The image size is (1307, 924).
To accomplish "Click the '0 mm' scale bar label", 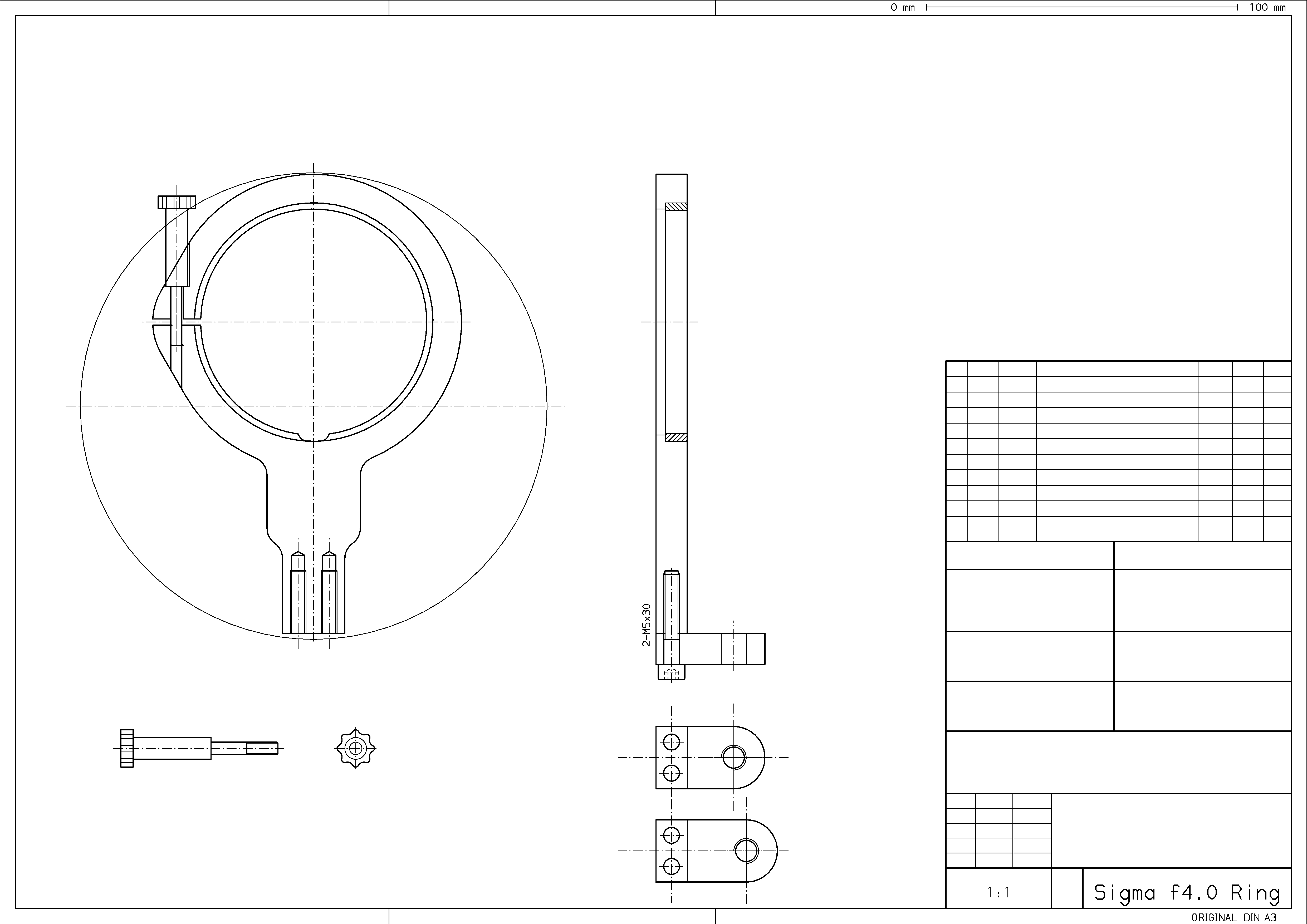I will 903,7.
